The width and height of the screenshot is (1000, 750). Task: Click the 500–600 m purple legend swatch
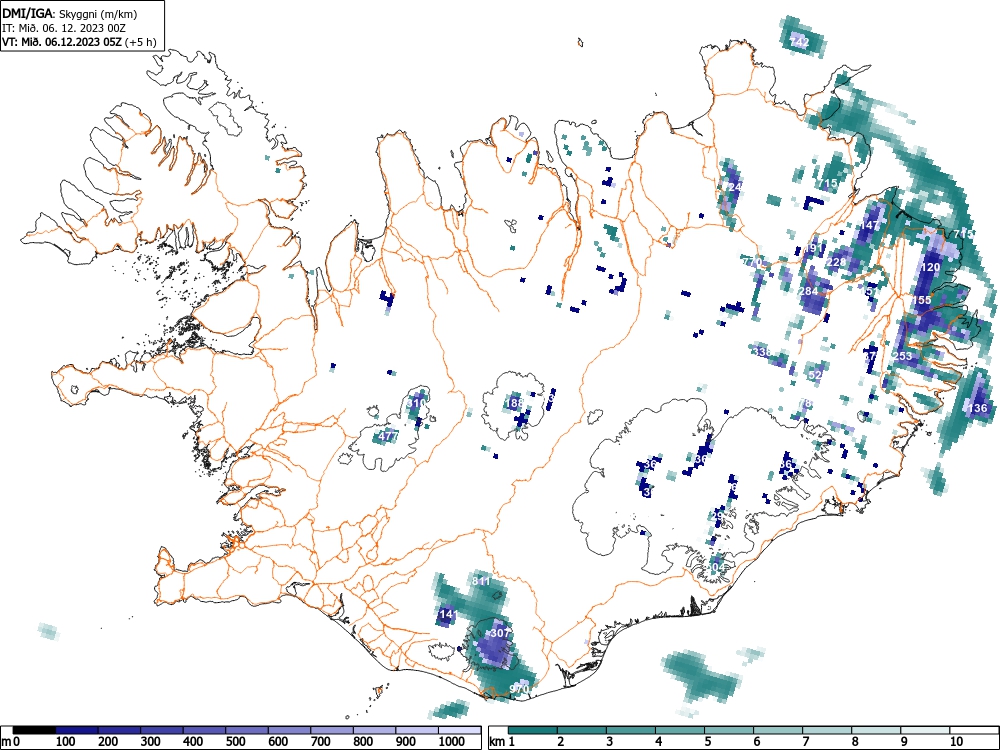[x=247, y=730]
